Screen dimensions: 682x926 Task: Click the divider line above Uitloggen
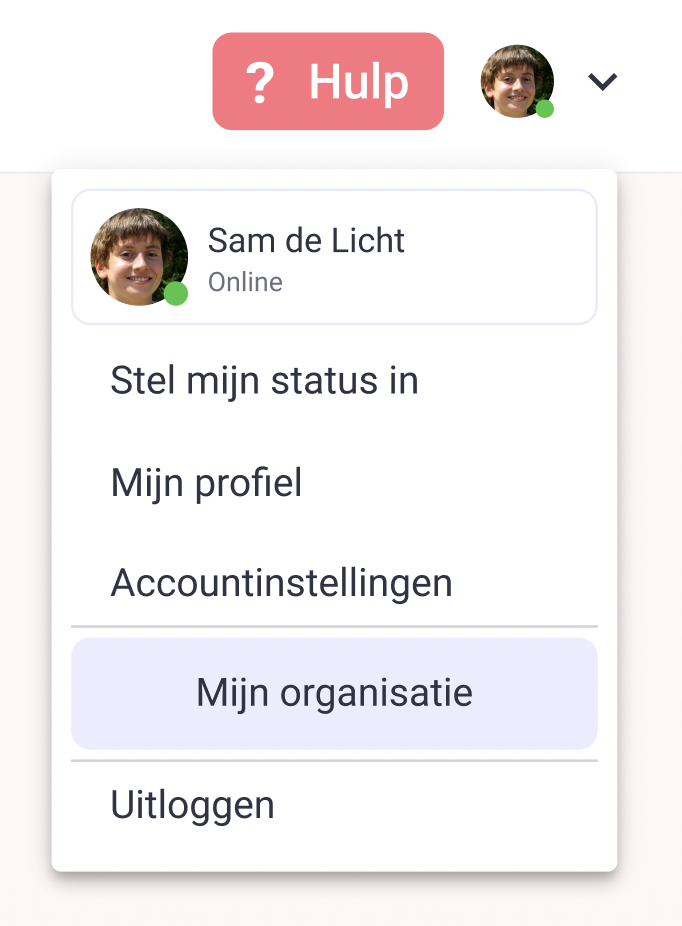(x=334, y=761)
